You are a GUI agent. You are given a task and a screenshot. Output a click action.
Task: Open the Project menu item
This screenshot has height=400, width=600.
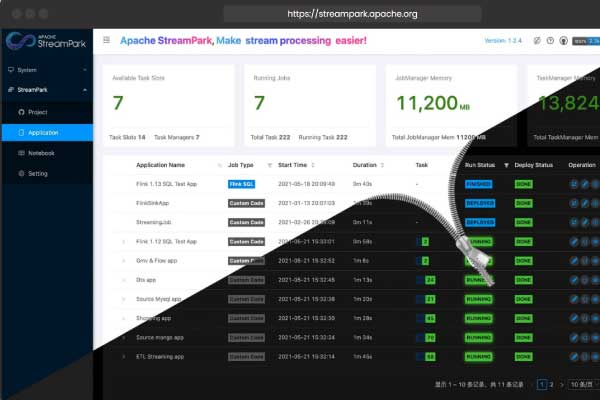click(x=38, y=112)
